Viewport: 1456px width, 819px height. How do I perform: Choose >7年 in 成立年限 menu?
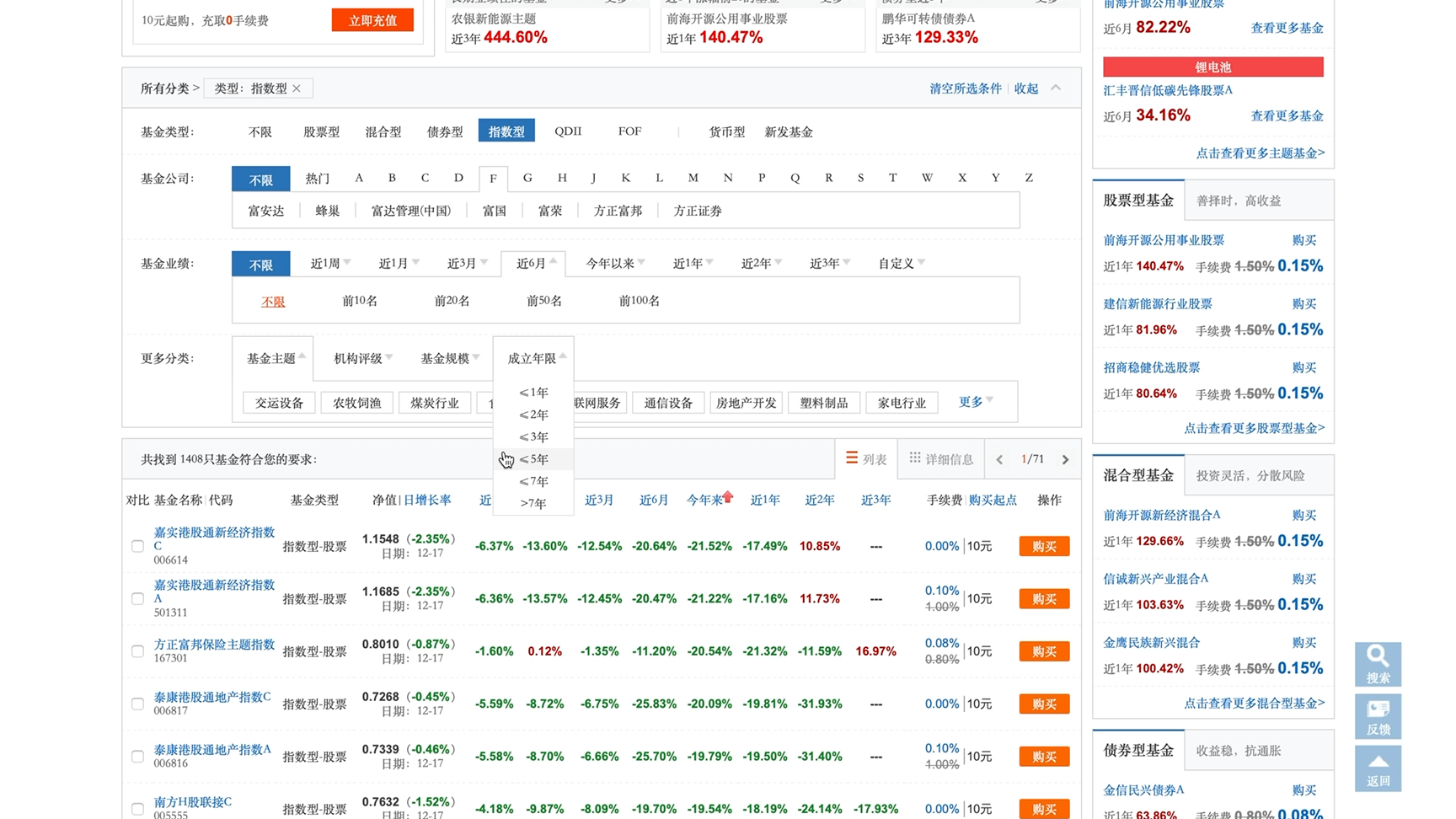(x=533, y=504)
